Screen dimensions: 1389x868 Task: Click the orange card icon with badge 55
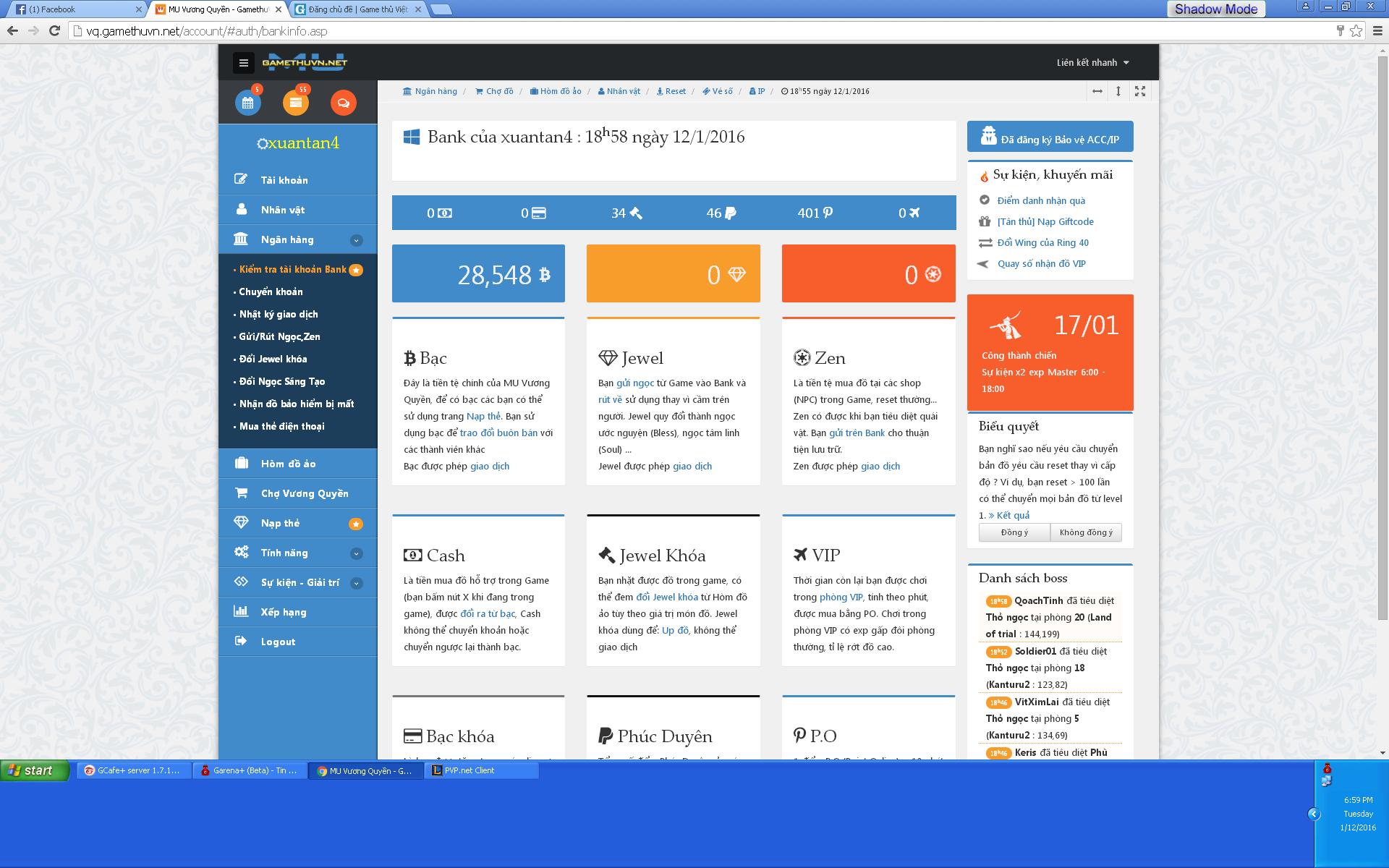(x=295, y=103)
